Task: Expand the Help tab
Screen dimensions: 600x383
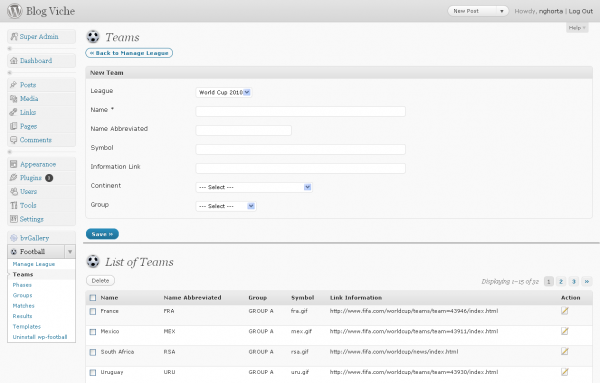Action: coord(577,28)
